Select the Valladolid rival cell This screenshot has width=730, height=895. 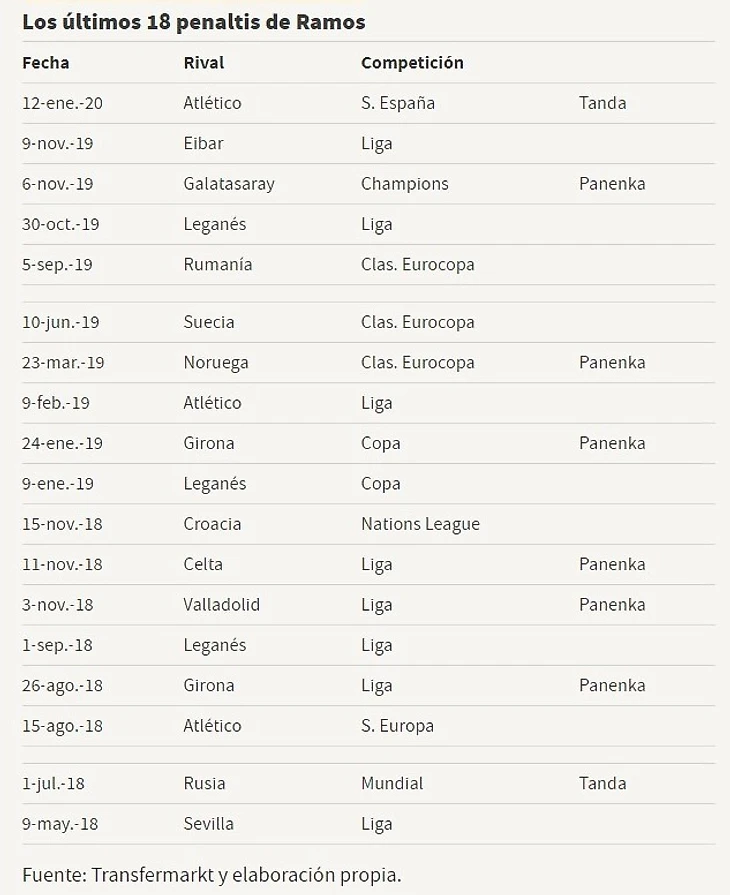[x=222, y=605]
